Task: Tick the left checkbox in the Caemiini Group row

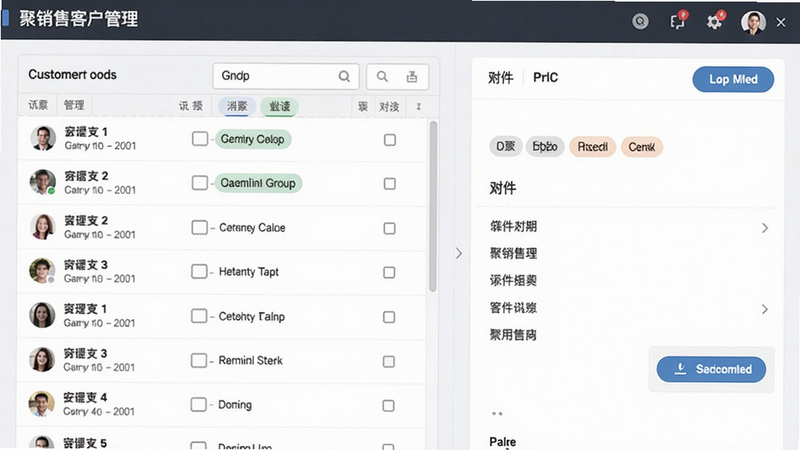Action: (199, 183)
